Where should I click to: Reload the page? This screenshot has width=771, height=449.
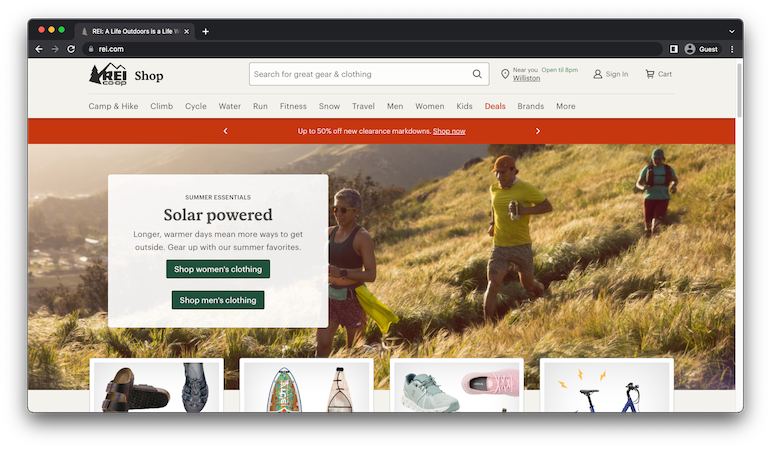pos(71,49)
